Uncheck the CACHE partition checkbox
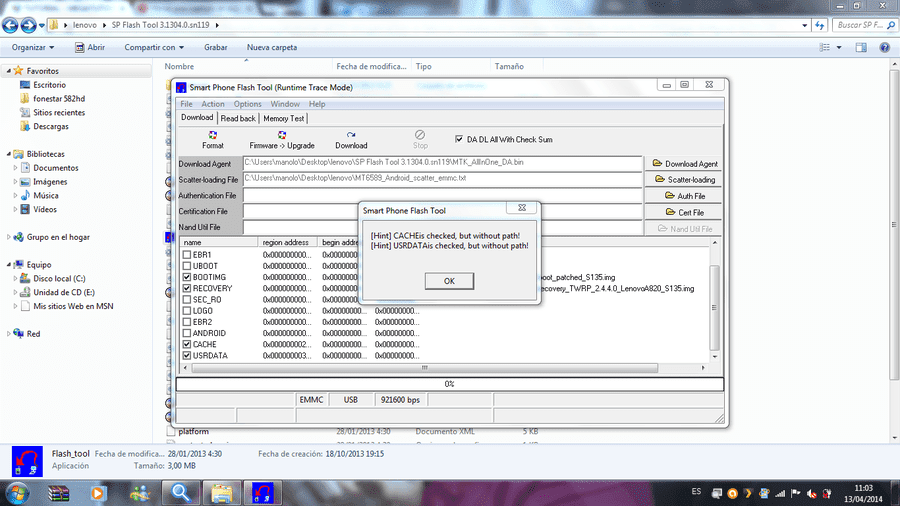Viewport: 900px width, 506px height. pos(187,344)
